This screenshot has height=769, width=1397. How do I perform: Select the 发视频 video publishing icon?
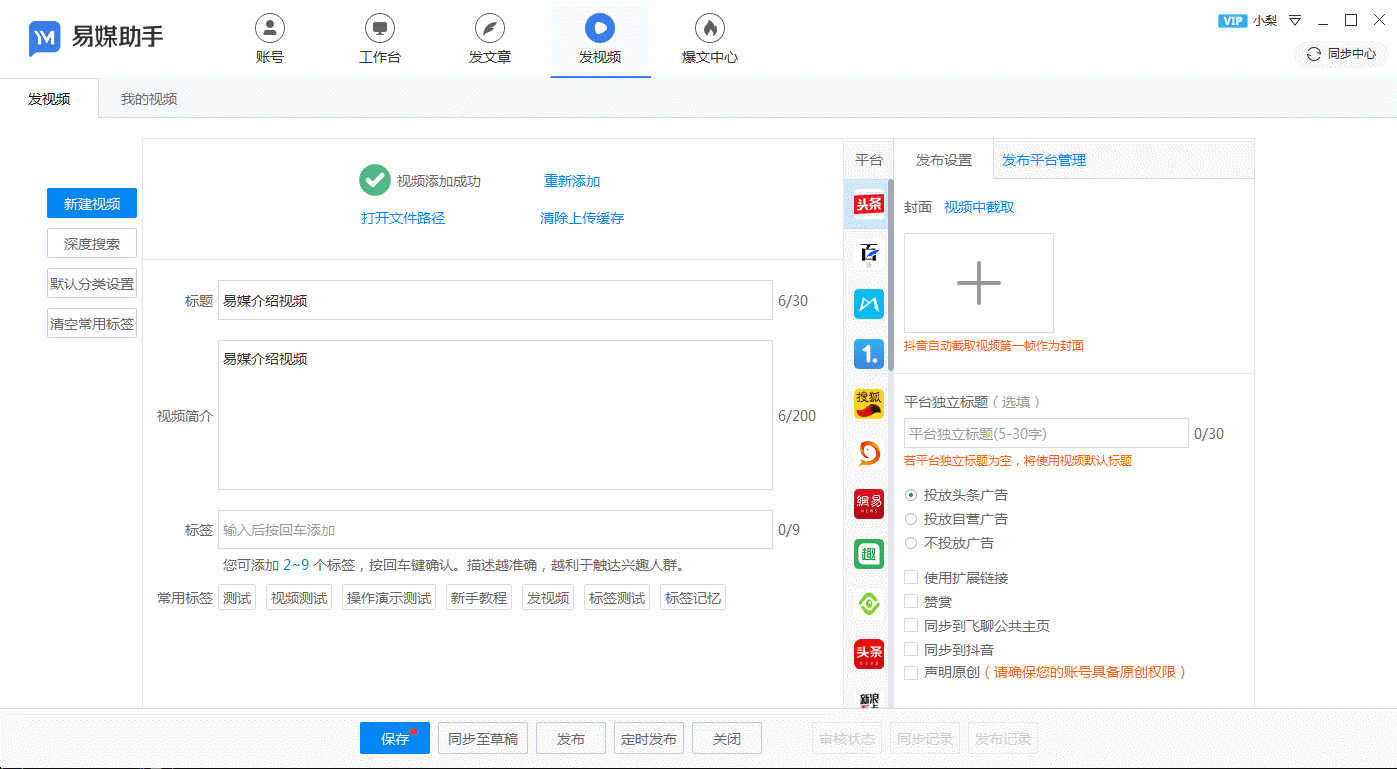point(600,28)
